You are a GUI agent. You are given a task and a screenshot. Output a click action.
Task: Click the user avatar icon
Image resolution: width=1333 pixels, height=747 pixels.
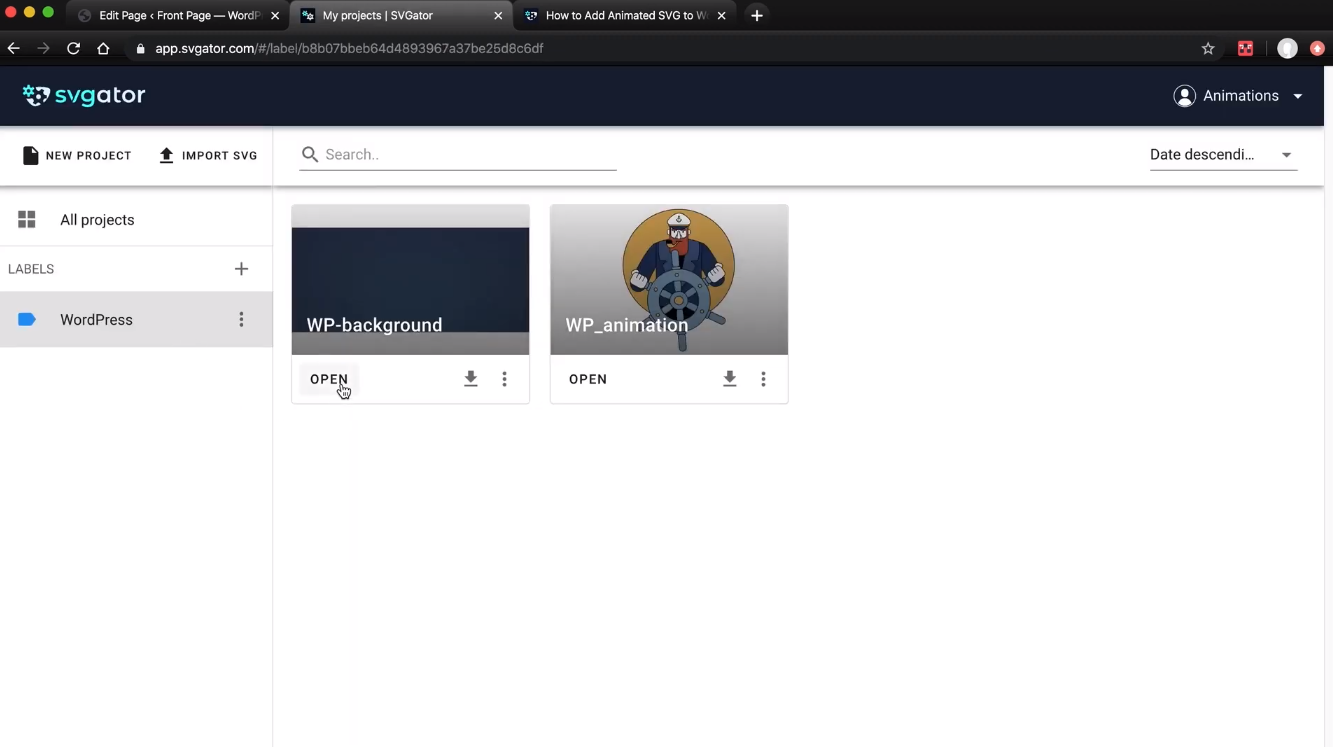tap(1185, 96)
